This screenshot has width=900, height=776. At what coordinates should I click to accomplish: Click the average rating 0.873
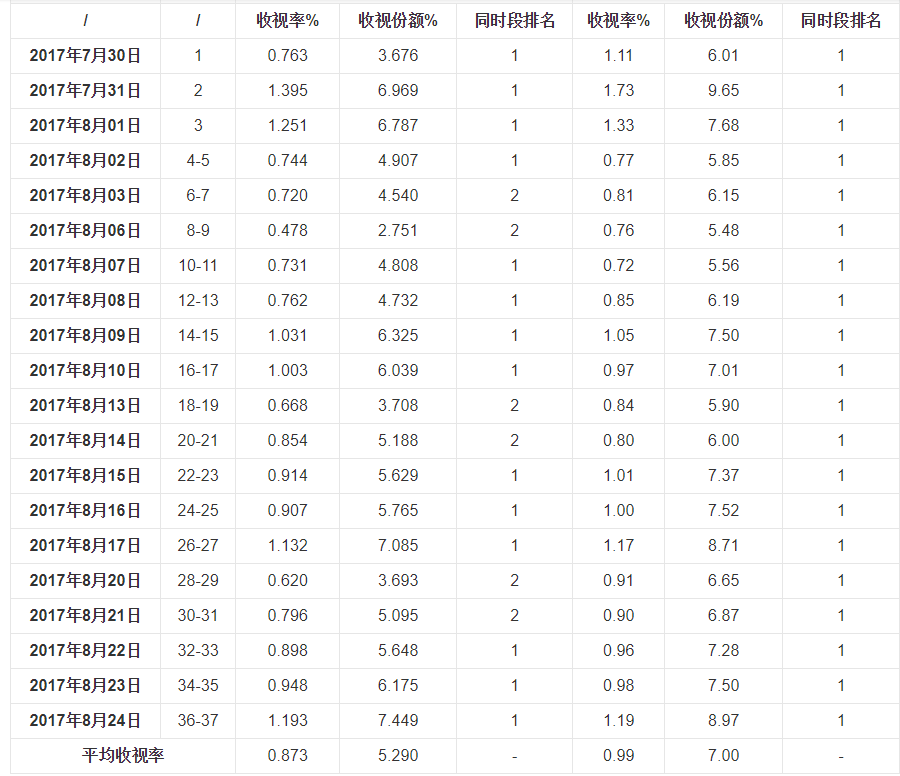(x=288, y=756)
